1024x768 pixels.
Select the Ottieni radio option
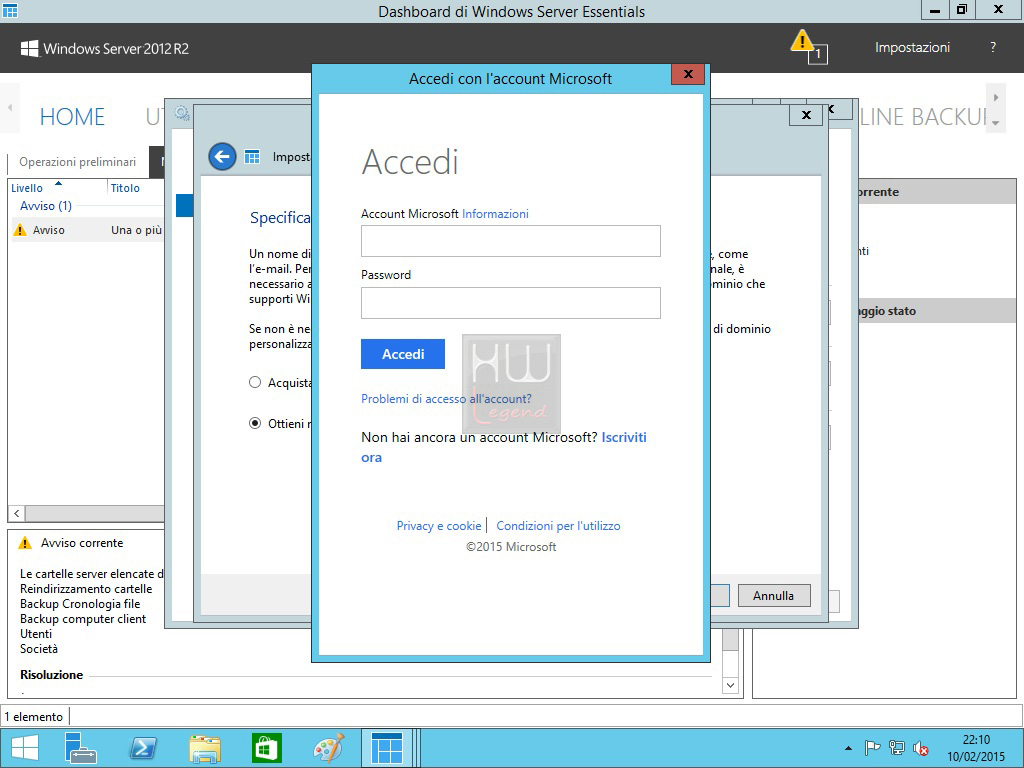(255, 423)
